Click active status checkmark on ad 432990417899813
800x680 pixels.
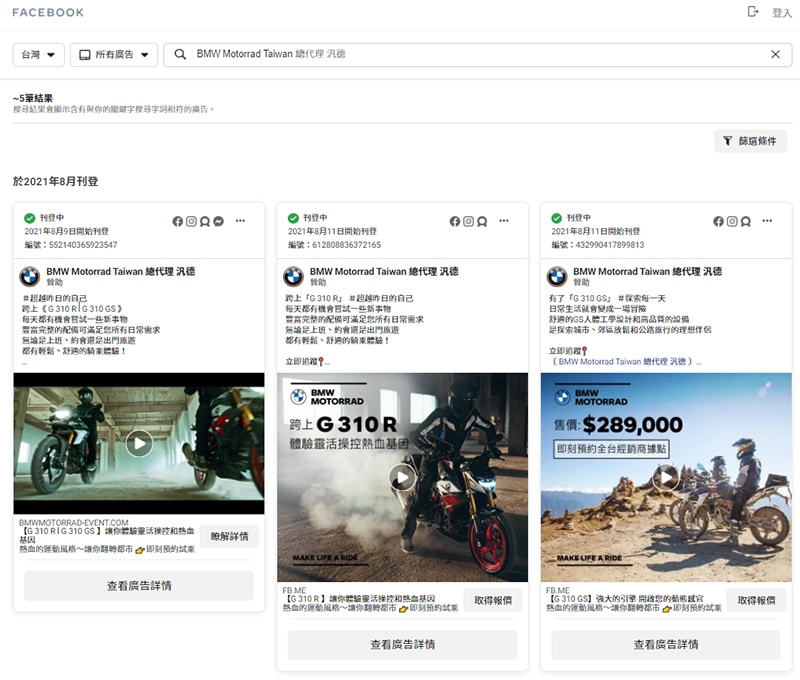point(557,218)
